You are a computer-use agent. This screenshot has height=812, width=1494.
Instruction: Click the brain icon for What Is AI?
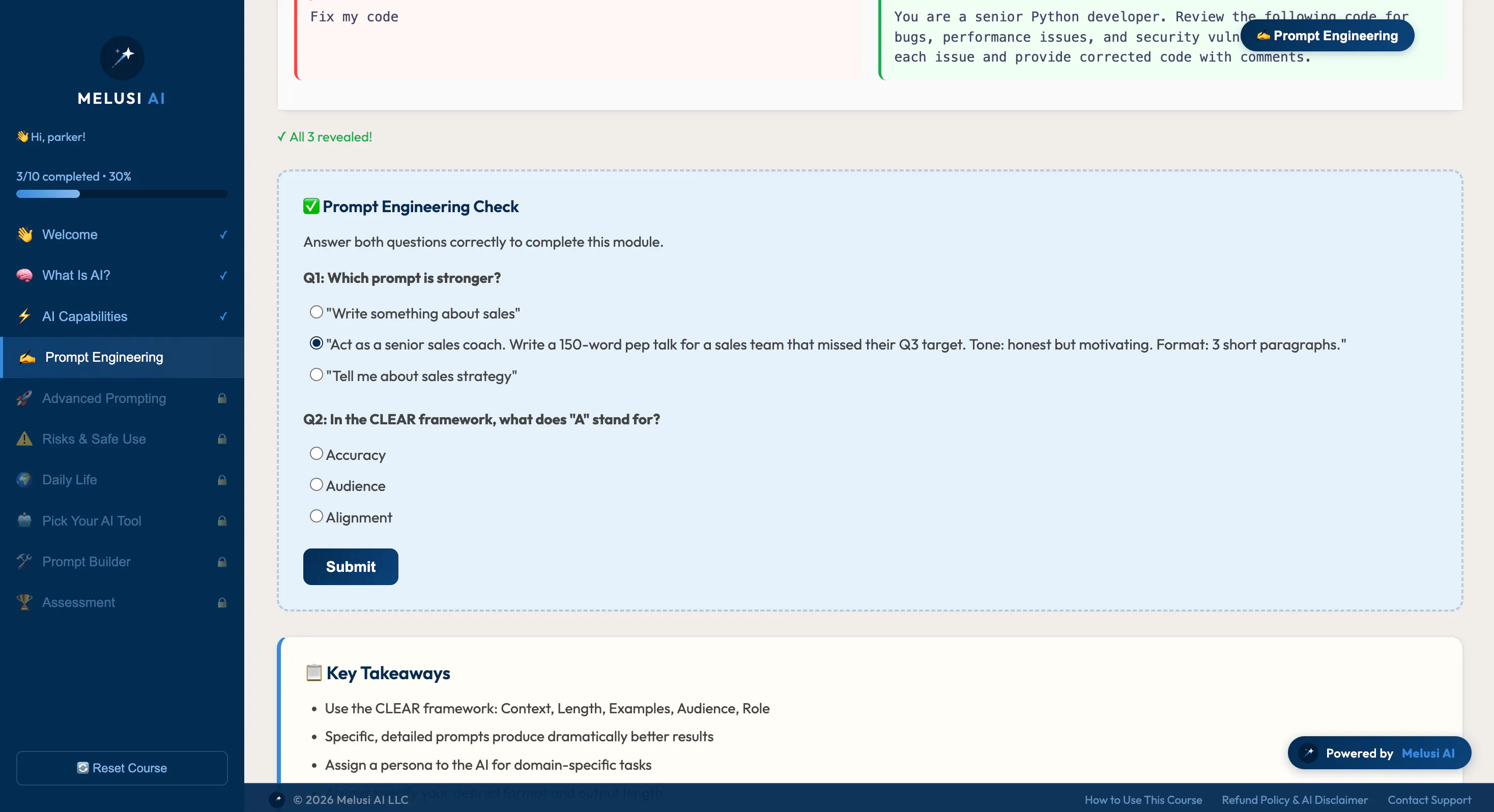pyautogui.click(x=24, y=275)
